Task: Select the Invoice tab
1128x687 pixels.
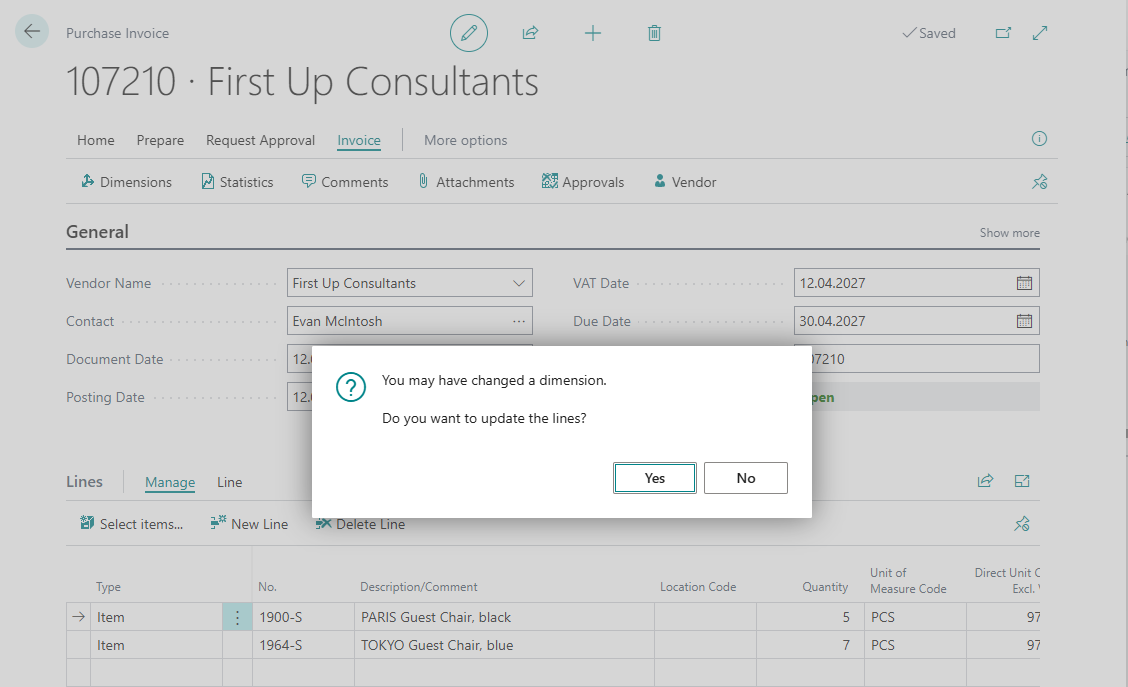Action: click(359, 140)
